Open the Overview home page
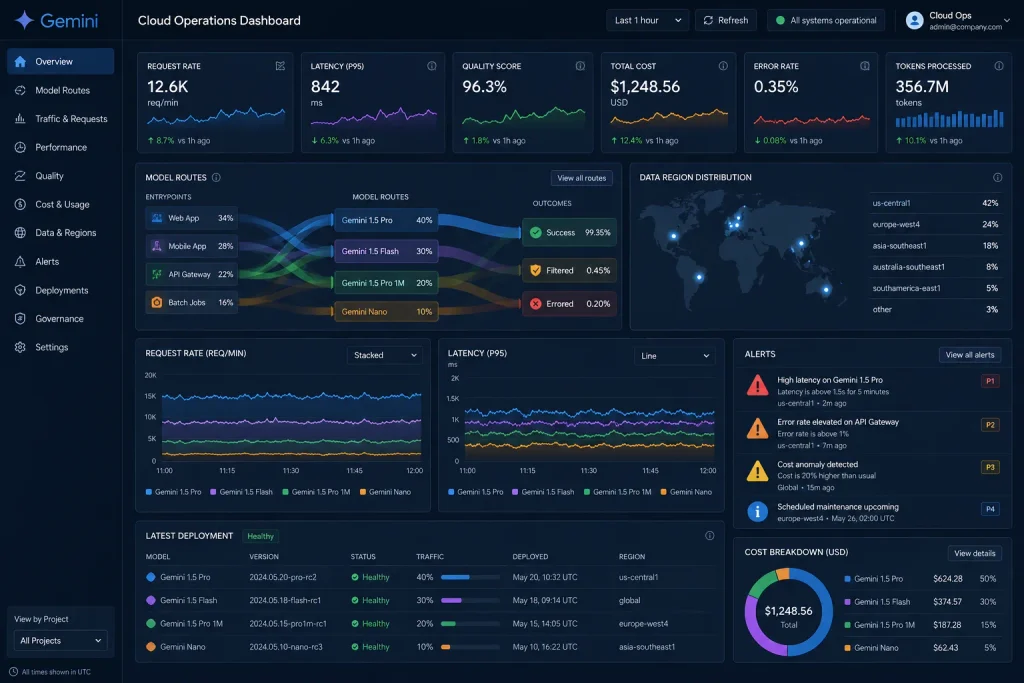Image resolution: width=1024 pixels, height=683 pixels. tap(60, 61)
